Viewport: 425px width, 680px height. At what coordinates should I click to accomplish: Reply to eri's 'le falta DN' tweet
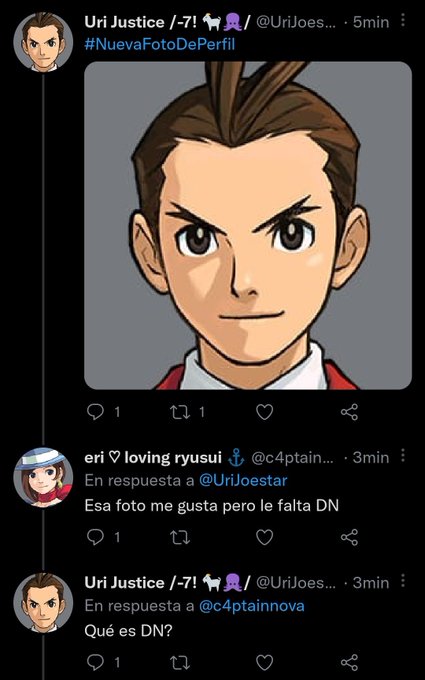tap(95, 537)
